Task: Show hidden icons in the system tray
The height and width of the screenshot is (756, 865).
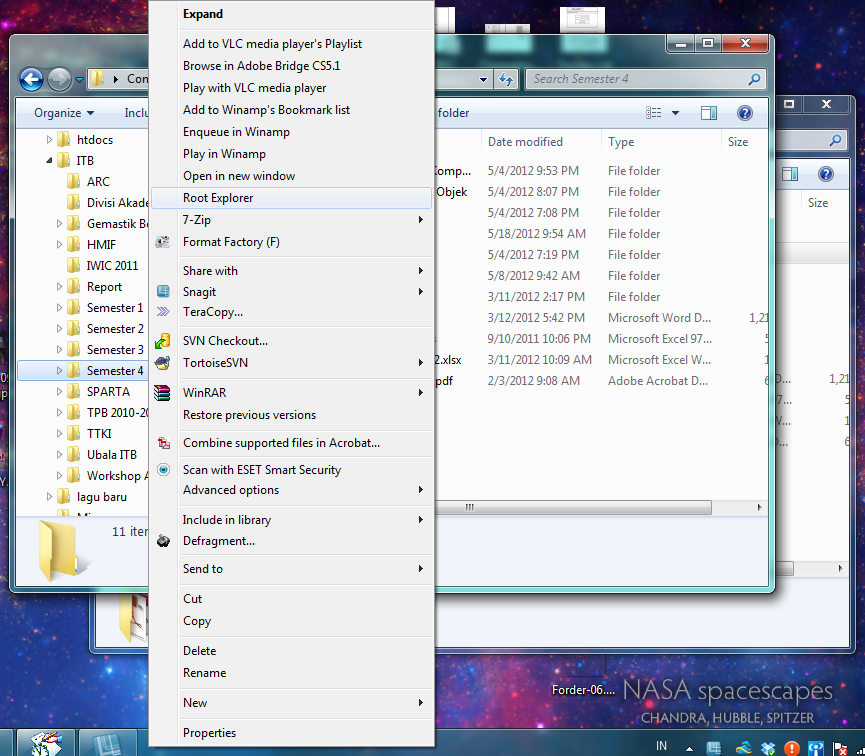Action: (689, 747)
